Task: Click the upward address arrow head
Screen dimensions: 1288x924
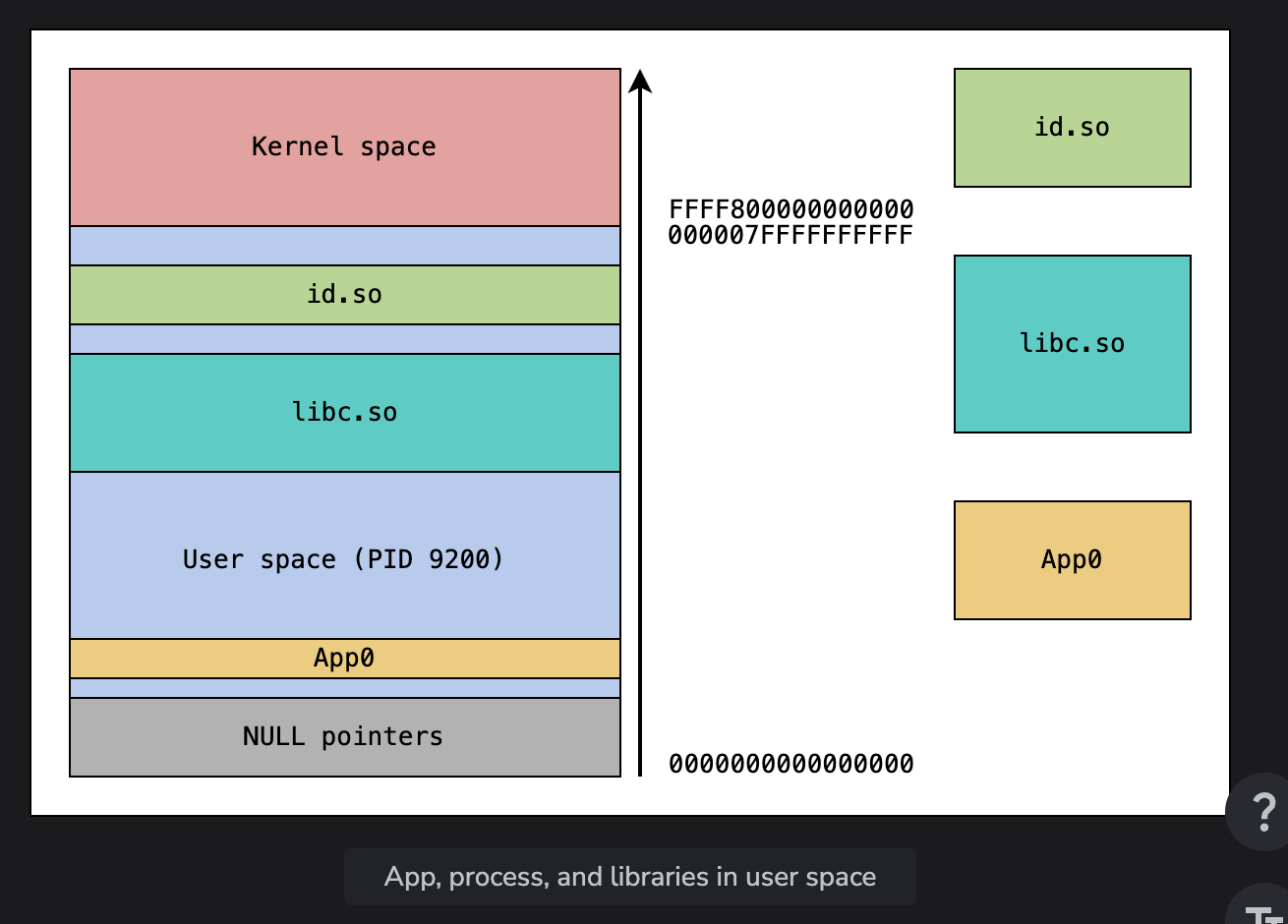Action: (x=640, y=81)
